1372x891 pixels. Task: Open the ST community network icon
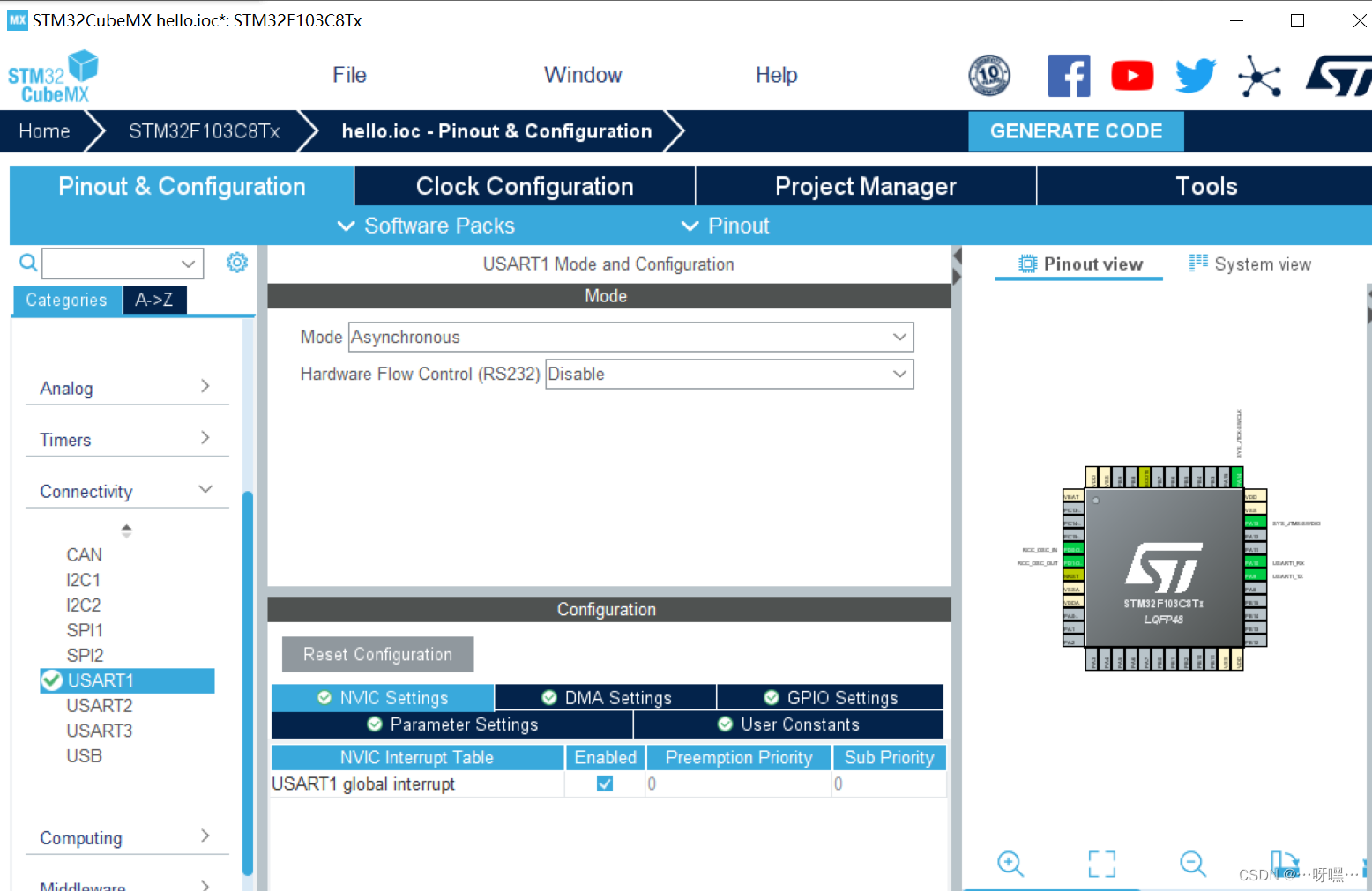pyautogui.click(x=1259, y=76)
